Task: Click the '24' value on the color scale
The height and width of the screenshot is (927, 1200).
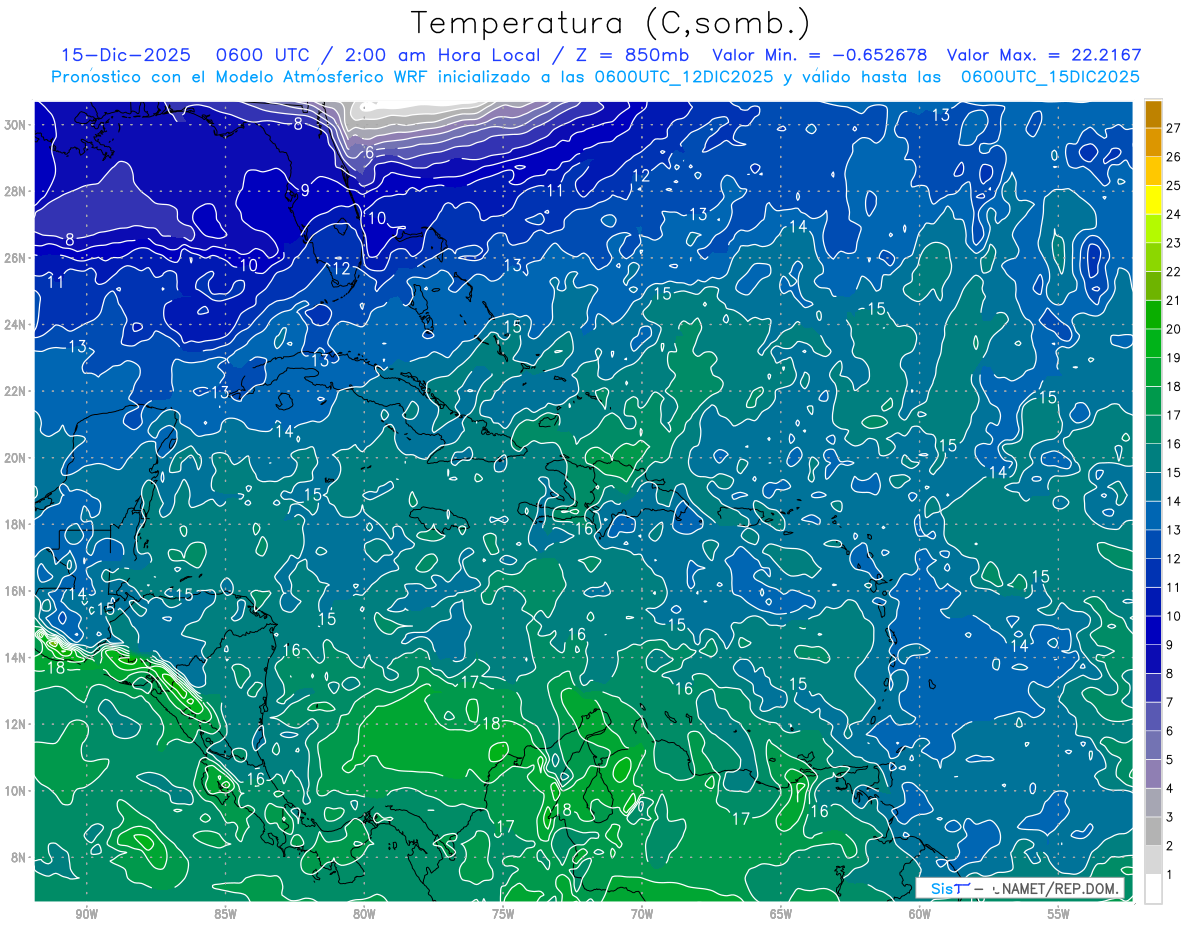Action: [1174, 215]
